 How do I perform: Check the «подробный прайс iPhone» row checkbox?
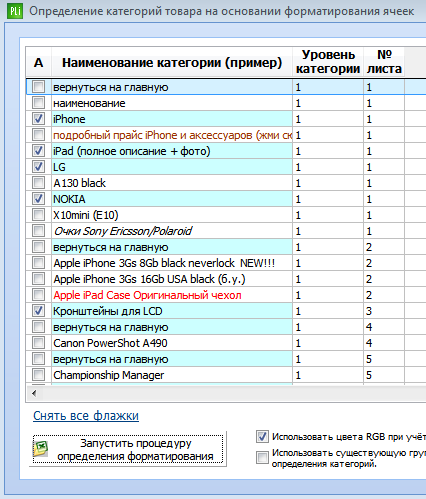(38, 135)
